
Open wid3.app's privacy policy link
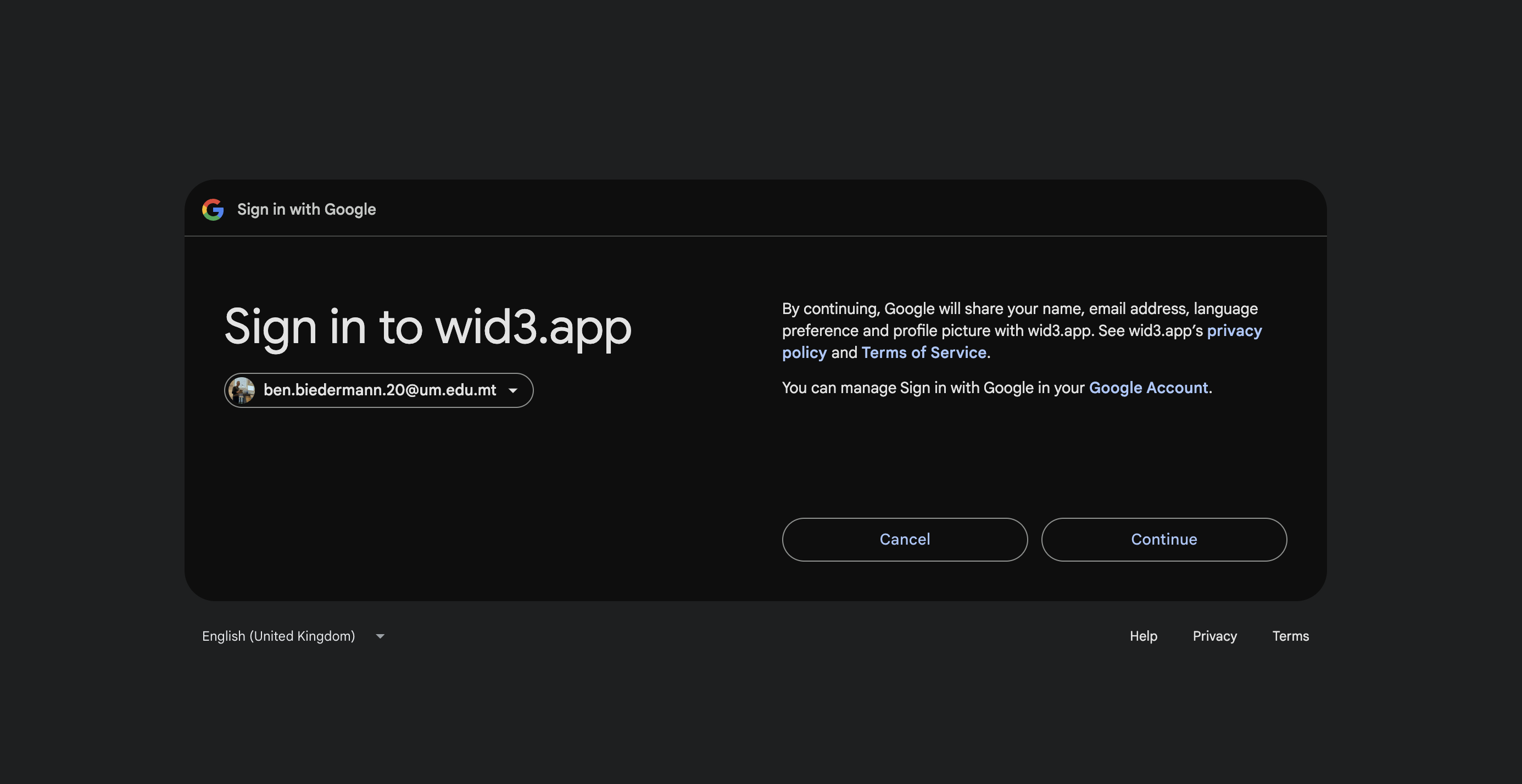pyautogui.click(x=1234, y=331)
